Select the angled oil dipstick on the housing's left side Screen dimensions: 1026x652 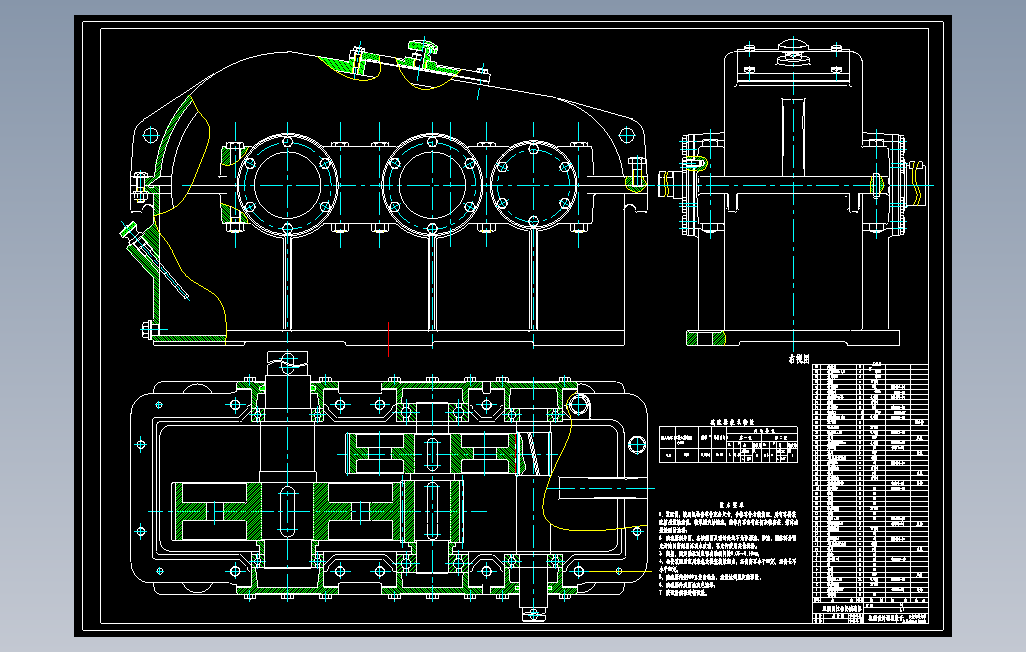[x=153, y=259]
